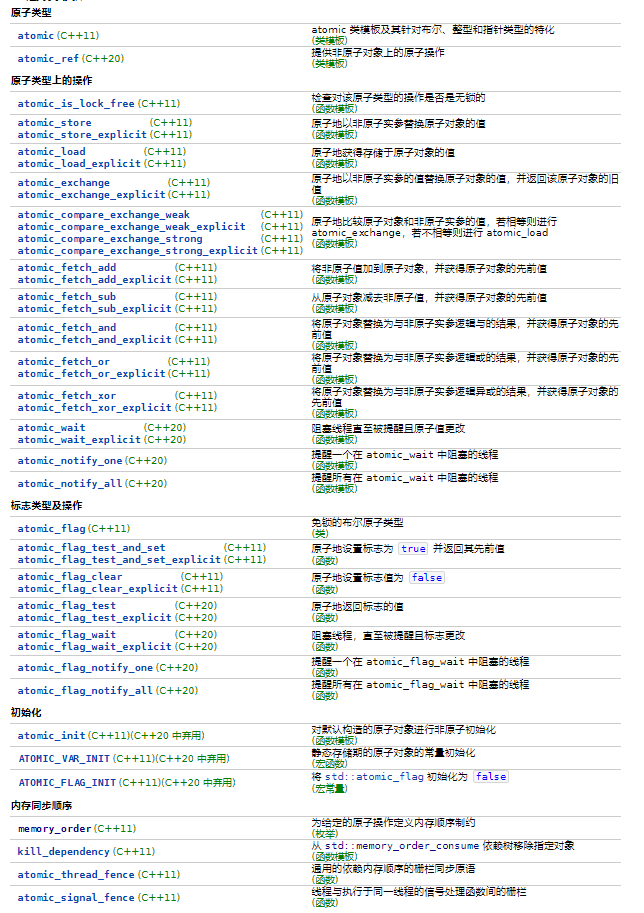Open atomic_compare_exchange_weak link

point(104,215)
